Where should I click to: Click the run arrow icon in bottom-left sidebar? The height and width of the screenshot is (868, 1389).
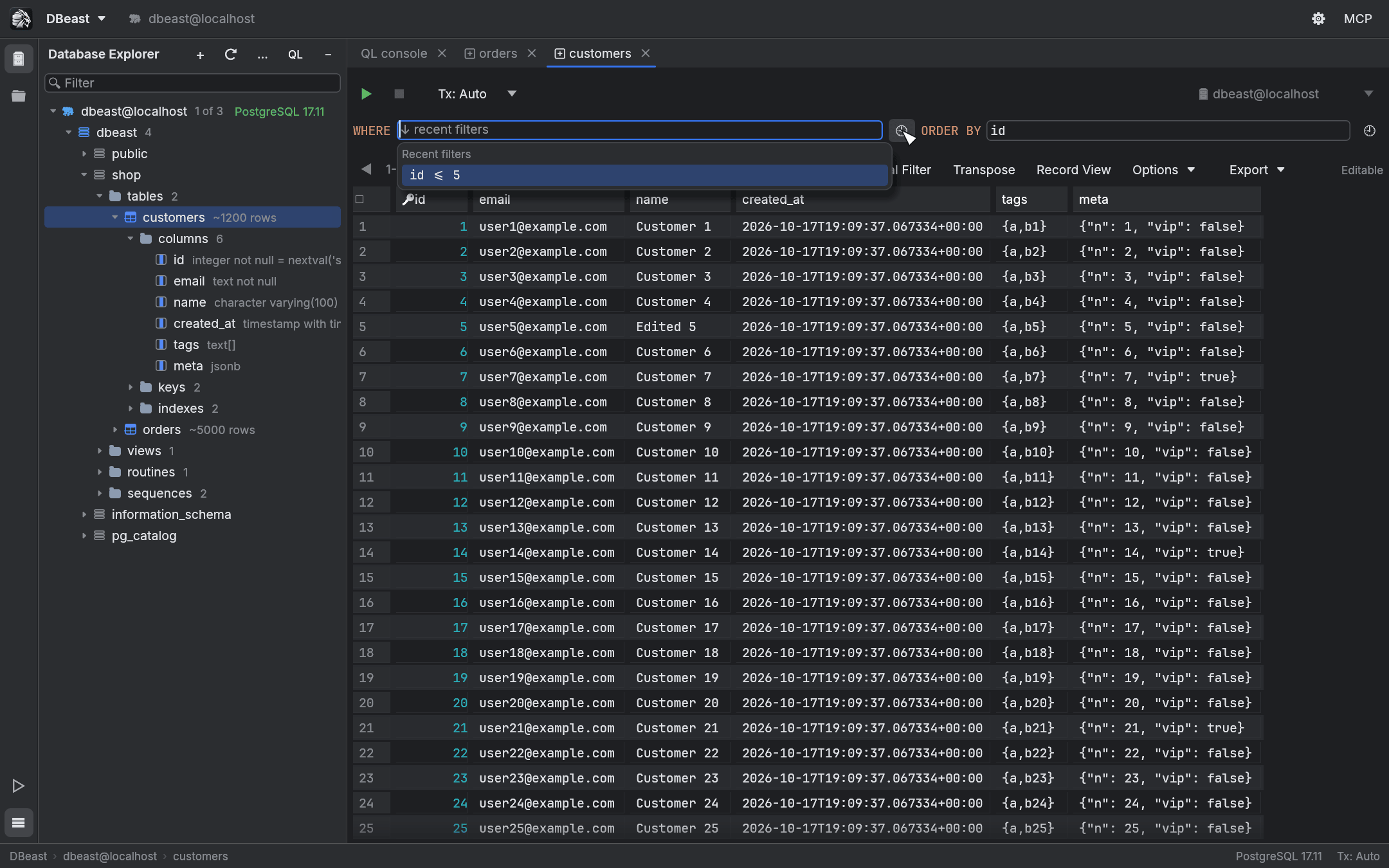pos(19,786)
